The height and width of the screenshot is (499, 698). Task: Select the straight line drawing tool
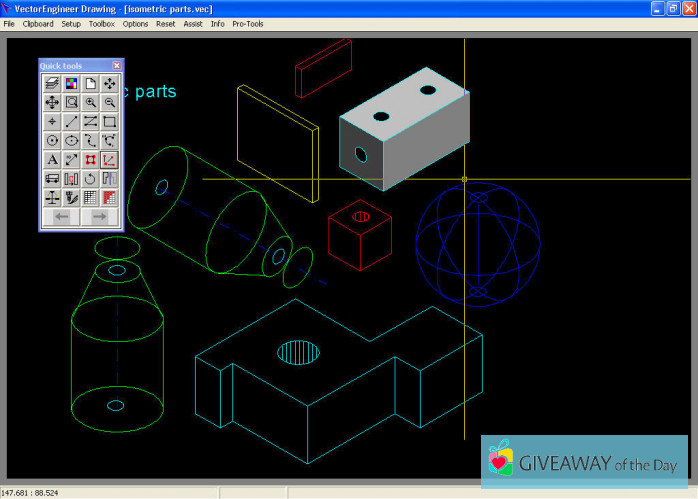[x=71, y=121]
